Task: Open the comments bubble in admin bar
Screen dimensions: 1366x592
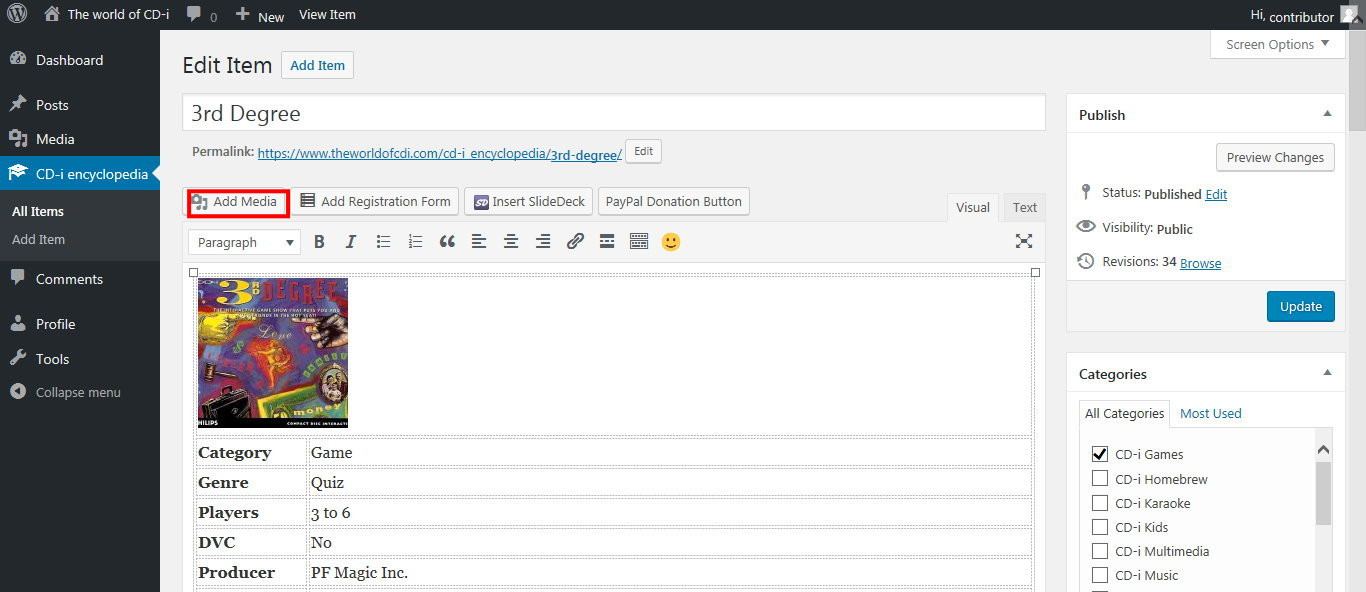Action: [x=201, y=15]
